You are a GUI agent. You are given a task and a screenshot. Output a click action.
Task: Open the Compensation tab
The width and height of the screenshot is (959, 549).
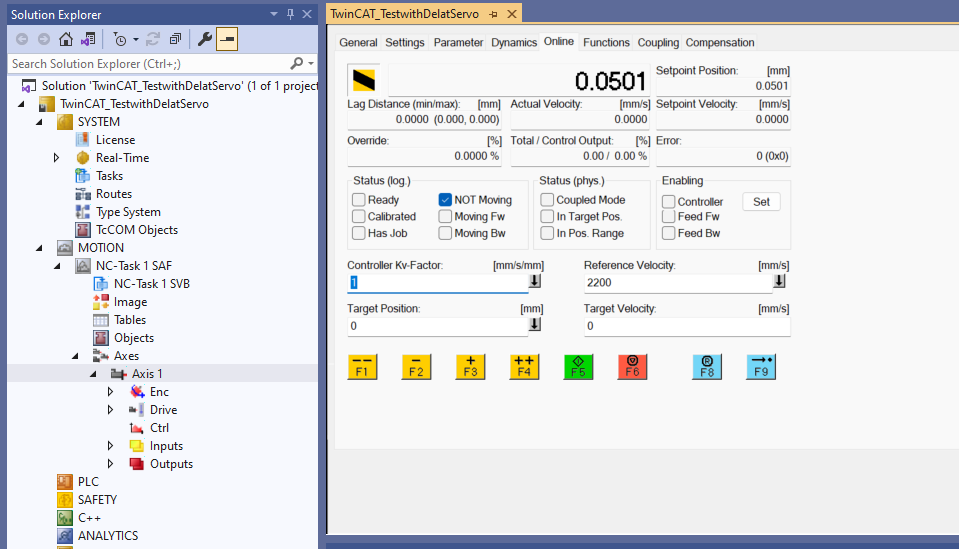[x=720, y=42]
